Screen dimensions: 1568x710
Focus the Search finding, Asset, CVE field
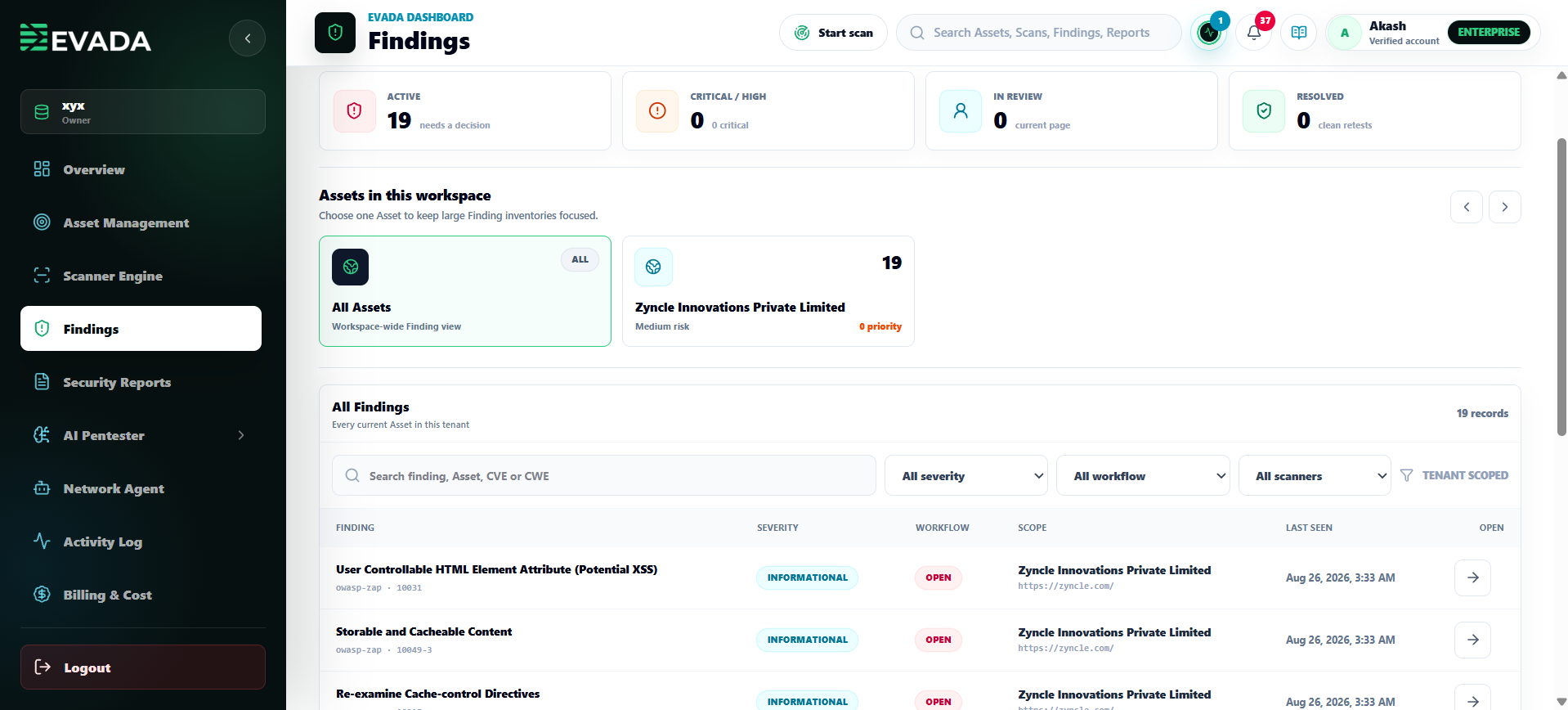point(604,475)
